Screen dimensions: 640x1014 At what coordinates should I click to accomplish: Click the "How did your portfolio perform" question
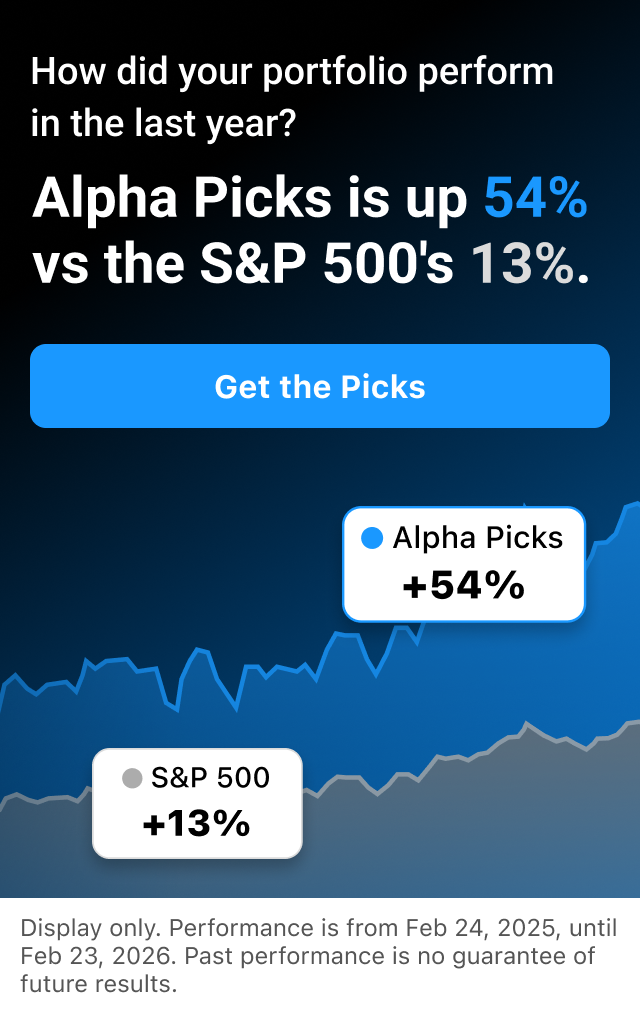coord(292,72)
